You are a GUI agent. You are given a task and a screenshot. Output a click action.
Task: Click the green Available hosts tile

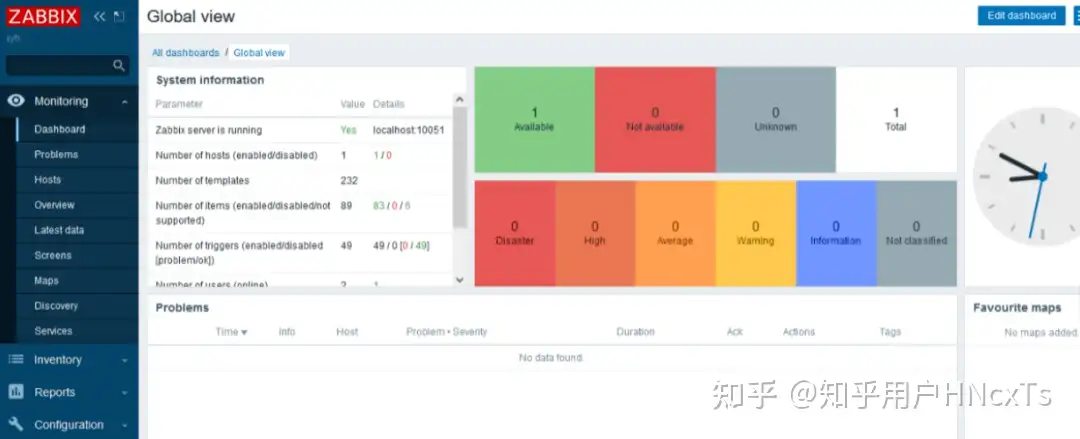(x=534, y=119)
